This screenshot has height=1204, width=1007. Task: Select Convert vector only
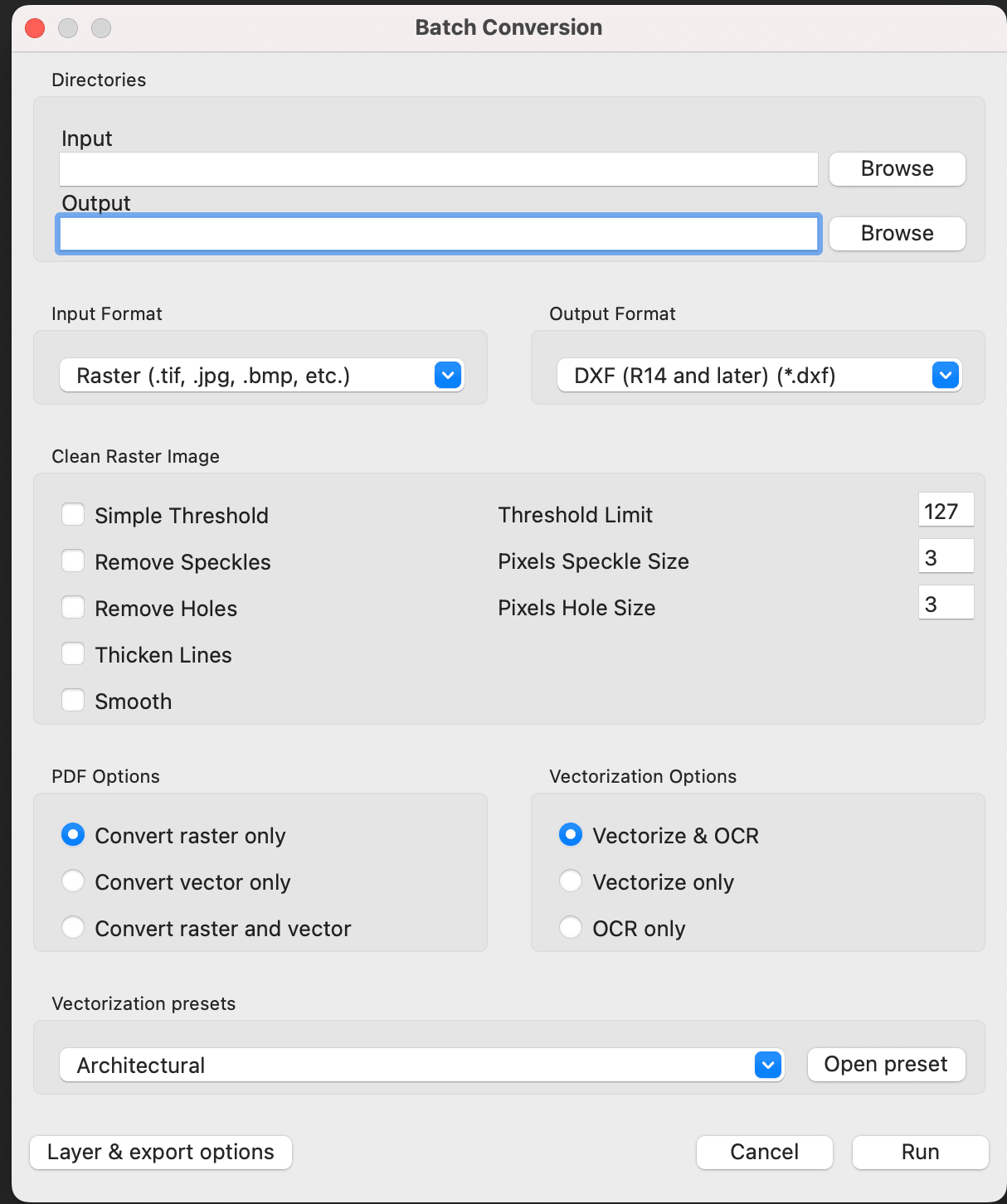(x=73, y=881)
